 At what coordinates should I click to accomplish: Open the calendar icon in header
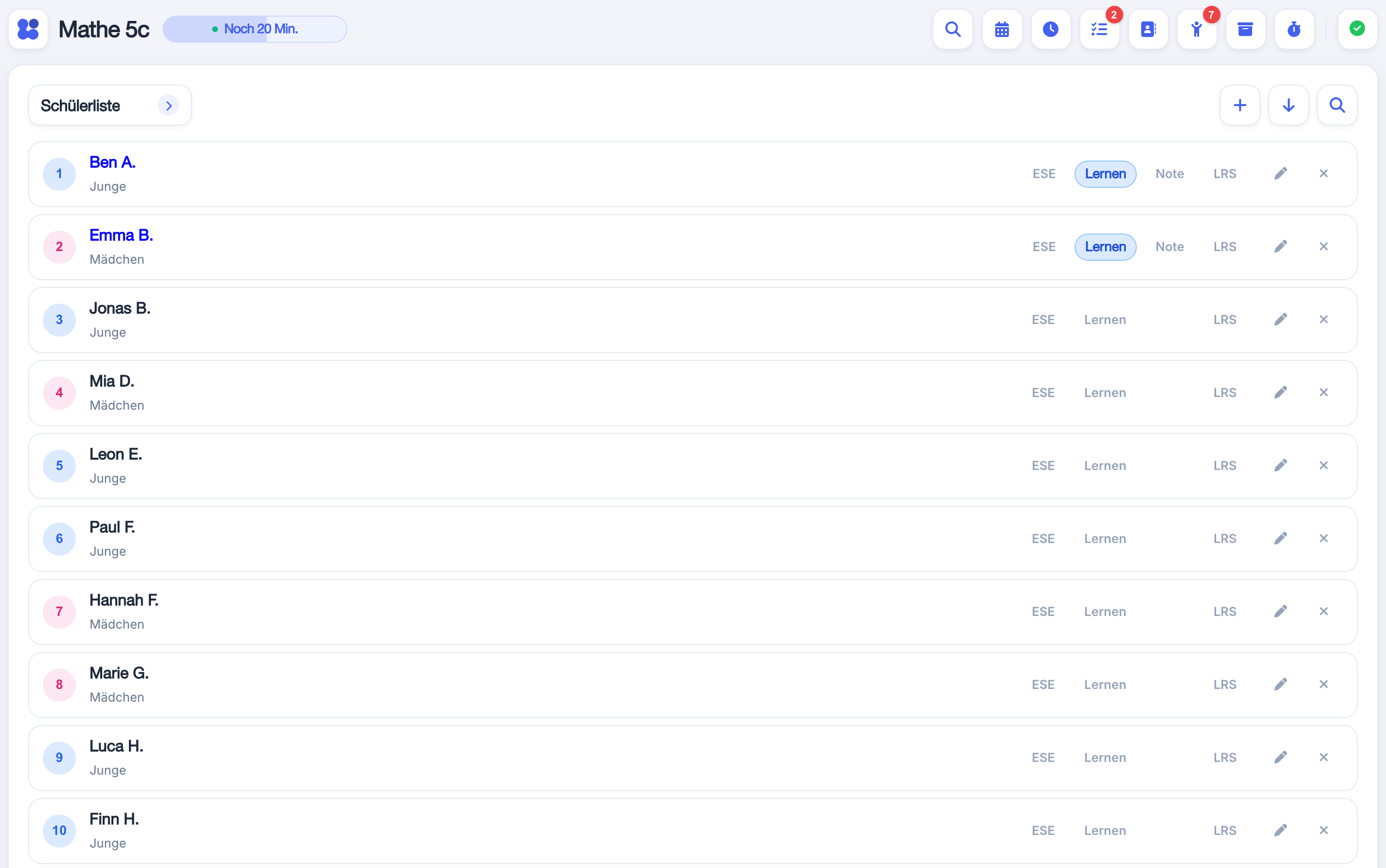pos(1002,29)
